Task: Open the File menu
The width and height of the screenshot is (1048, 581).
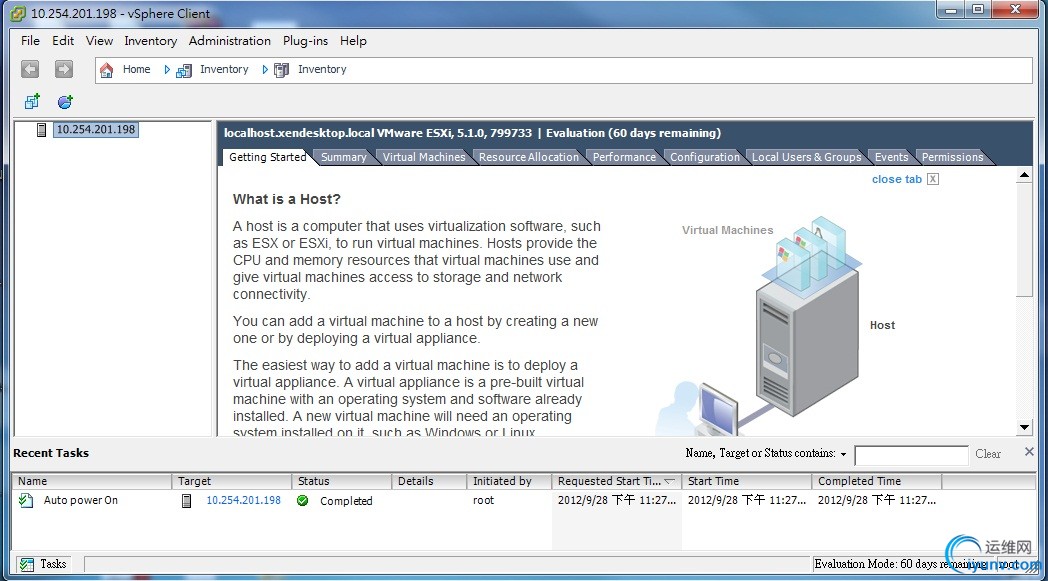Action: coord(30,41)
